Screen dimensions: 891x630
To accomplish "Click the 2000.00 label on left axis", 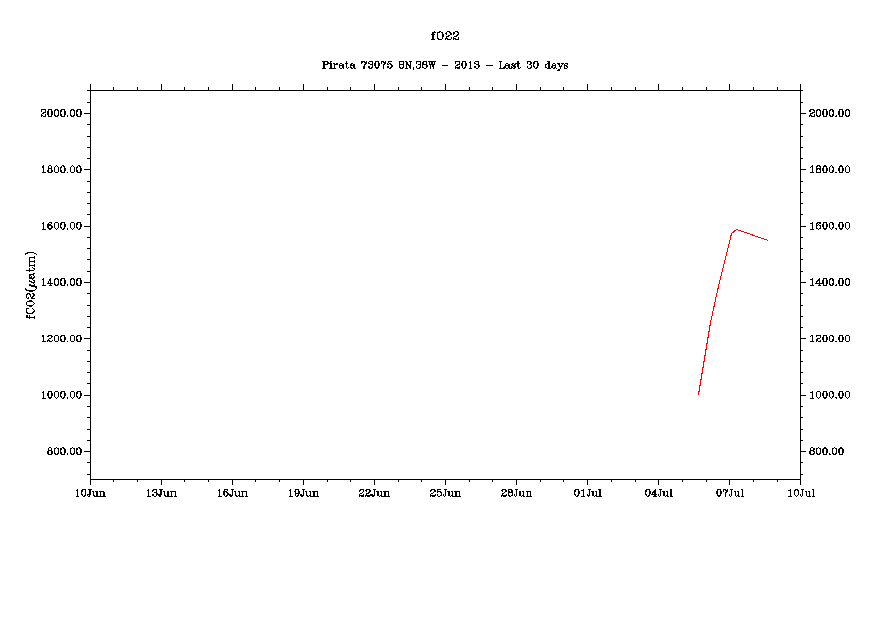I will pyautogui.click(x=61, y=114).
